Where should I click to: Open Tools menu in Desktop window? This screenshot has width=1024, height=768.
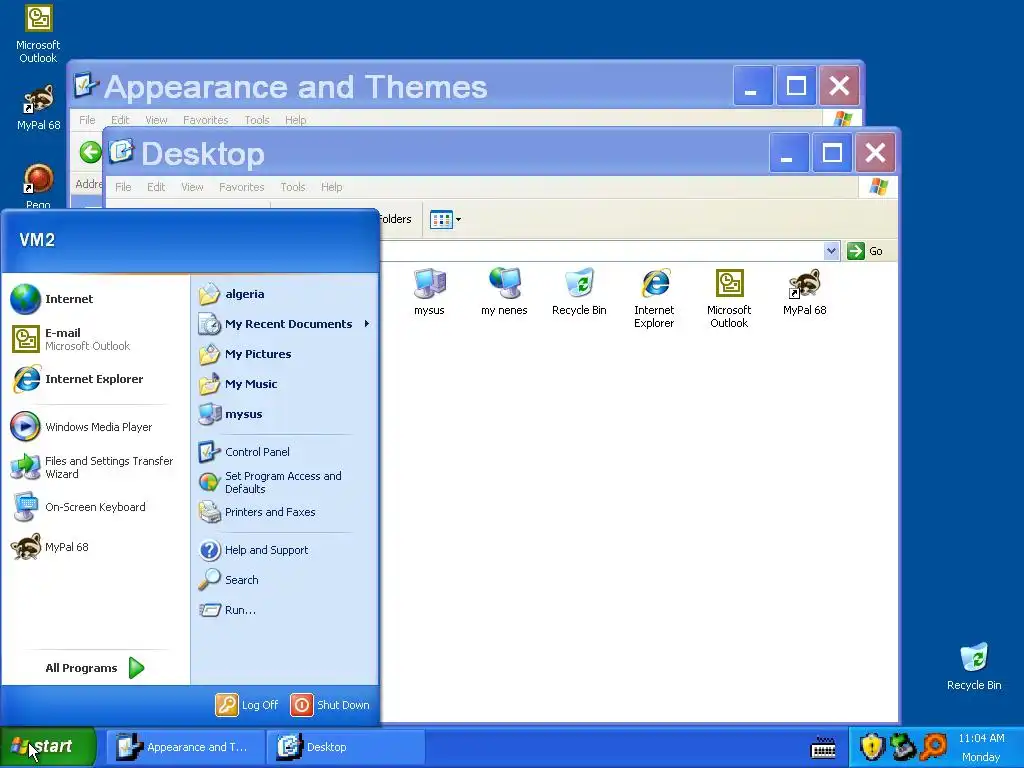[293, 187]
